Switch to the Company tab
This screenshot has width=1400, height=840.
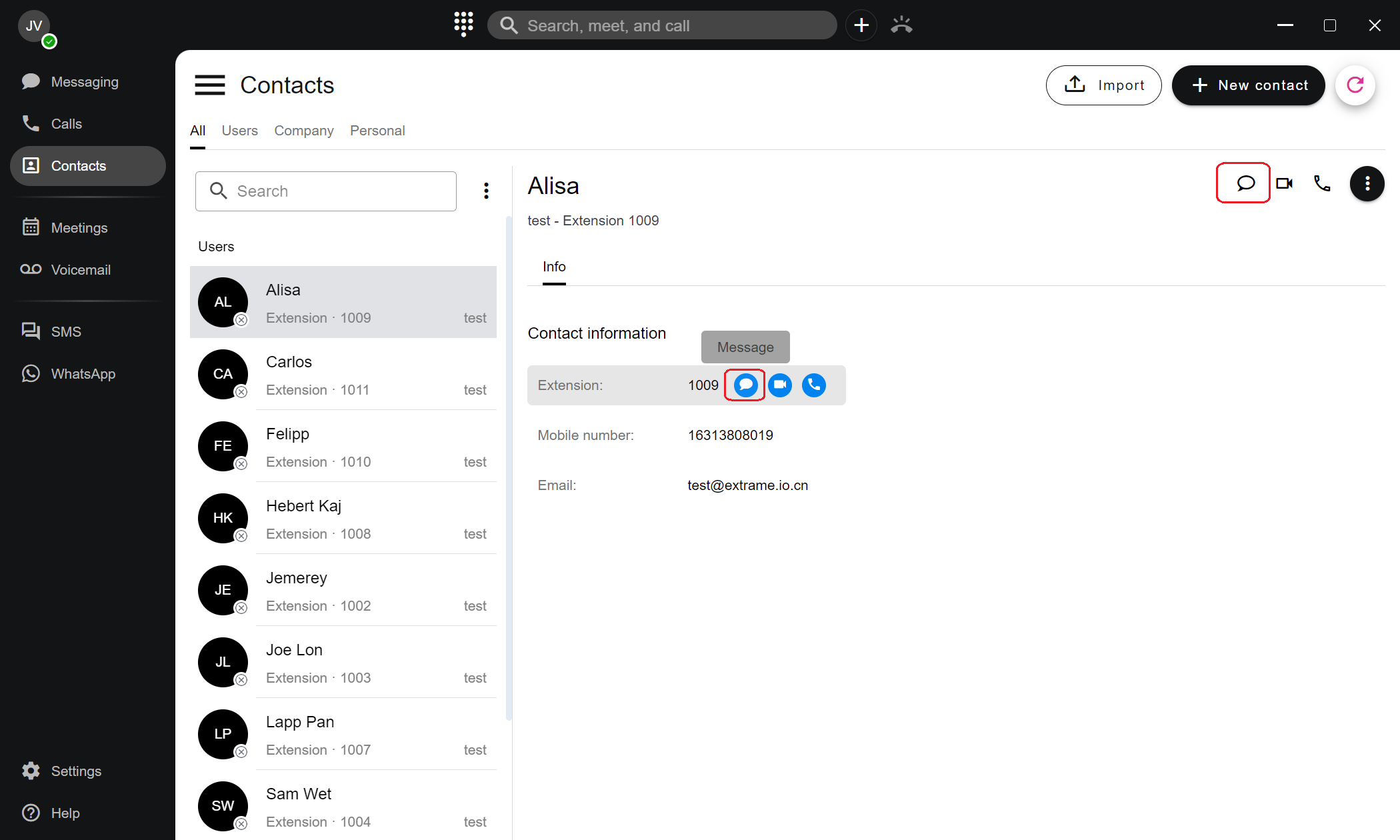[303, 131]
